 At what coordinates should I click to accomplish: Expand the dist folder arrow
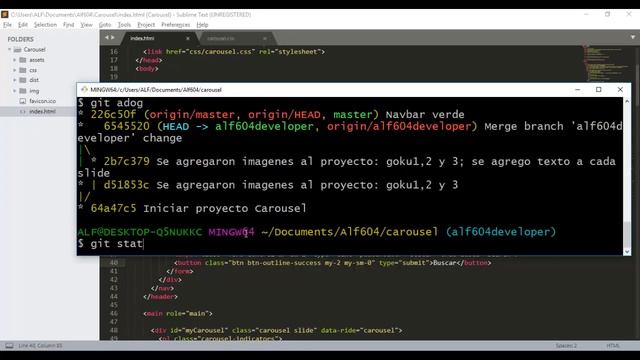tap(15, 80)
